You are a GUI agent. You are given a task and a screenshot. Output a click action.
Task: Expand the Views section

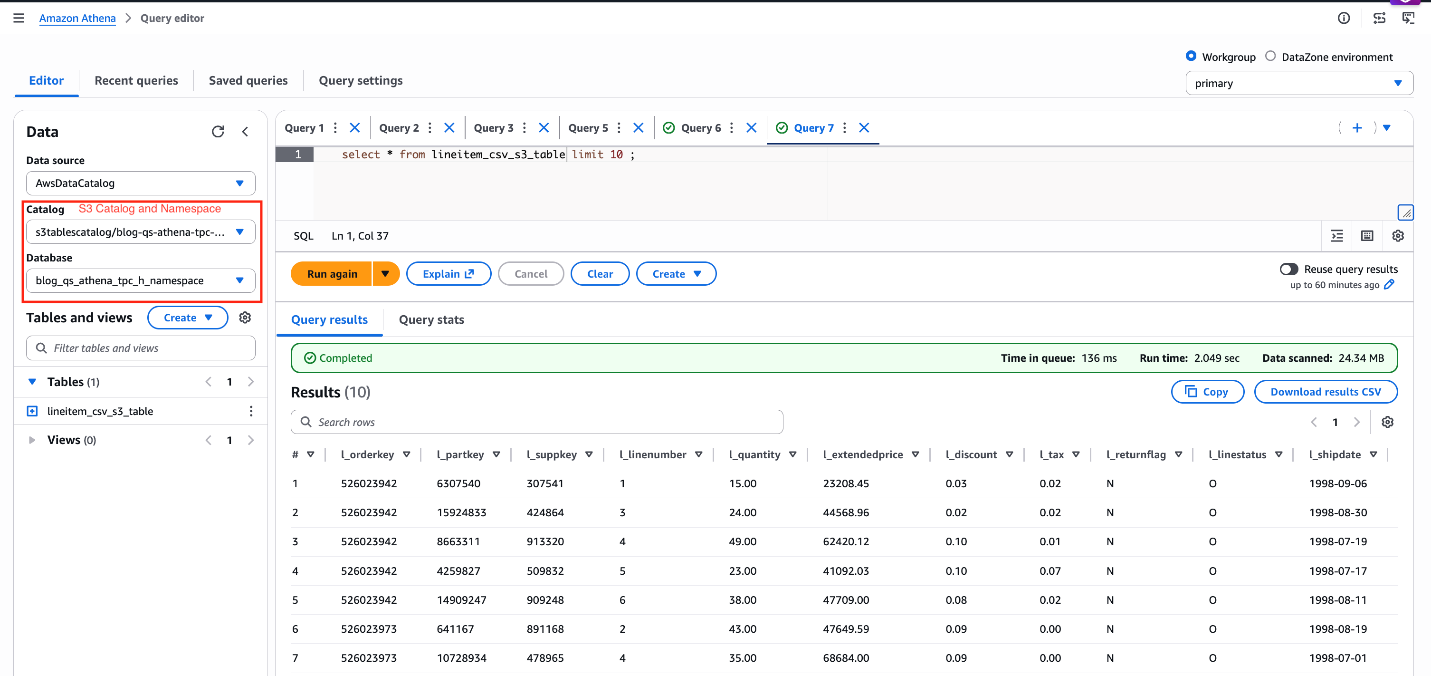[x=33, y=440]
